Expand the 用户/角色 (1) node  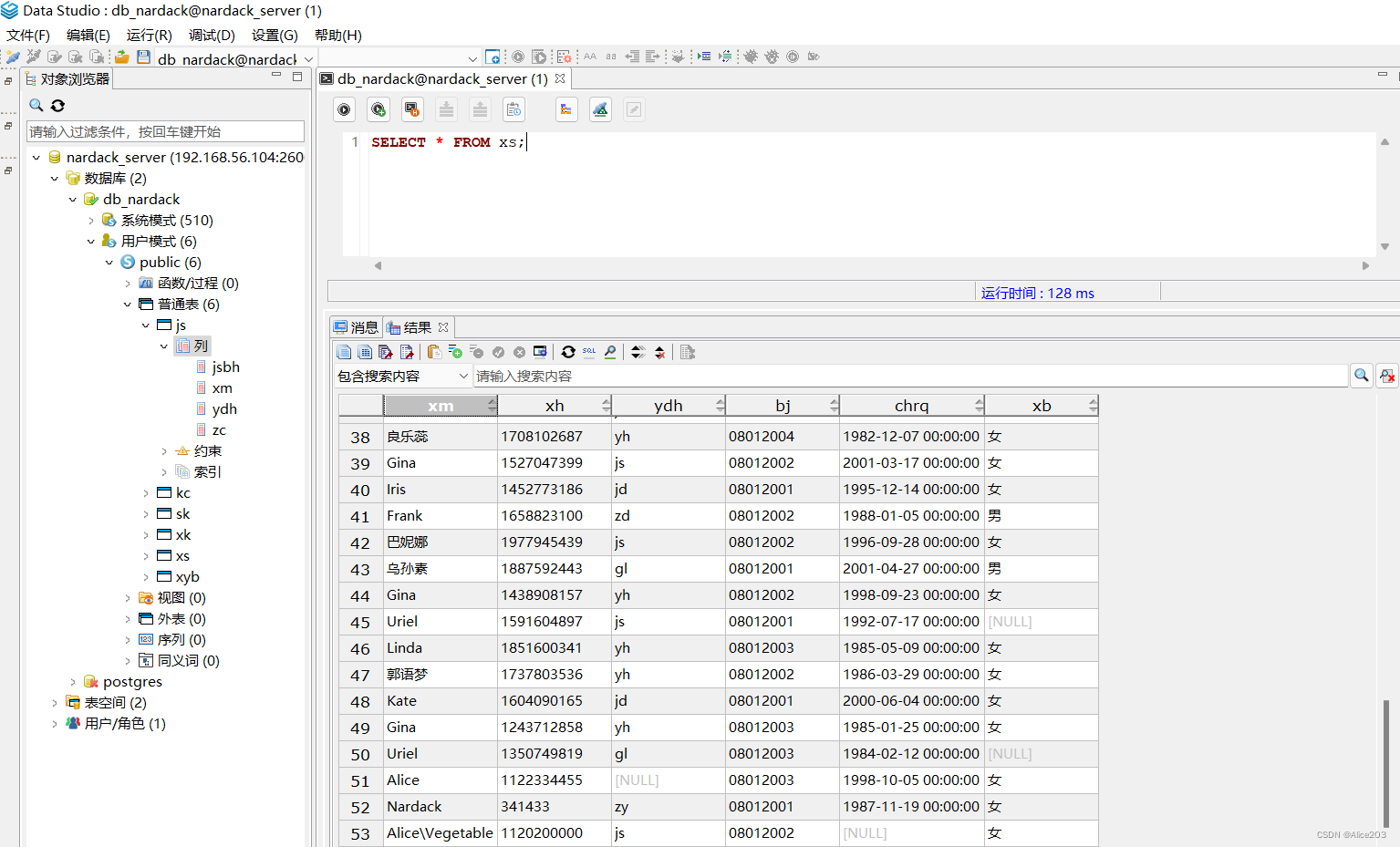coord(55,724)
